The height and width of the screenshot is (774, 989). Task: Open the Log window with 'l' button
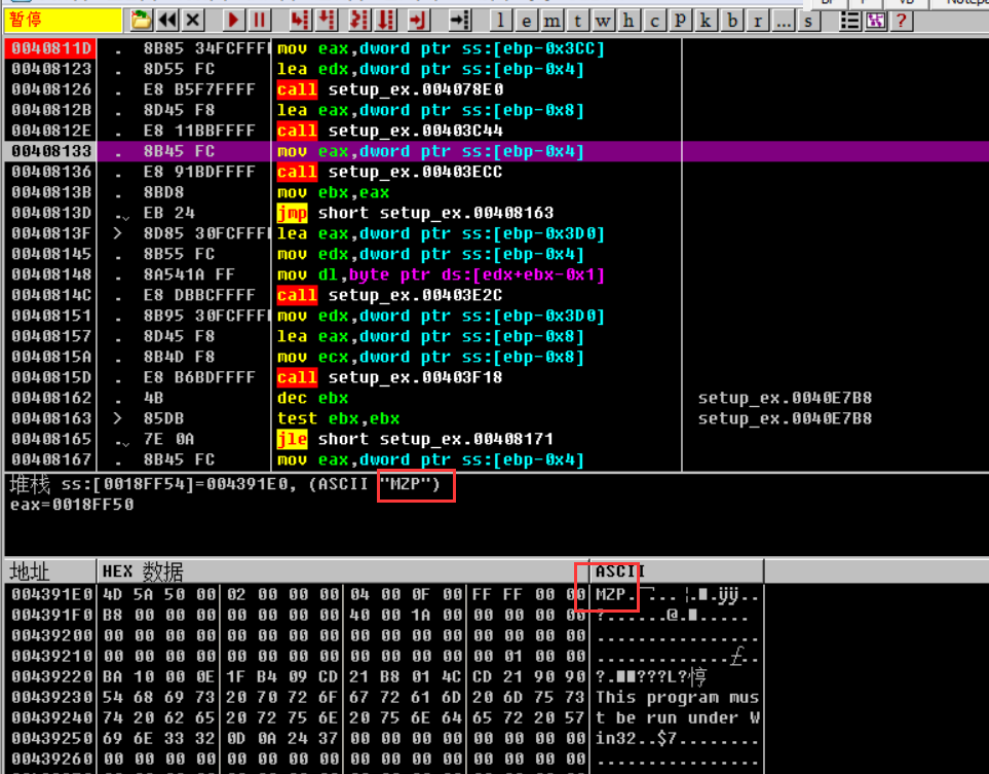click(x=500, y=21)
